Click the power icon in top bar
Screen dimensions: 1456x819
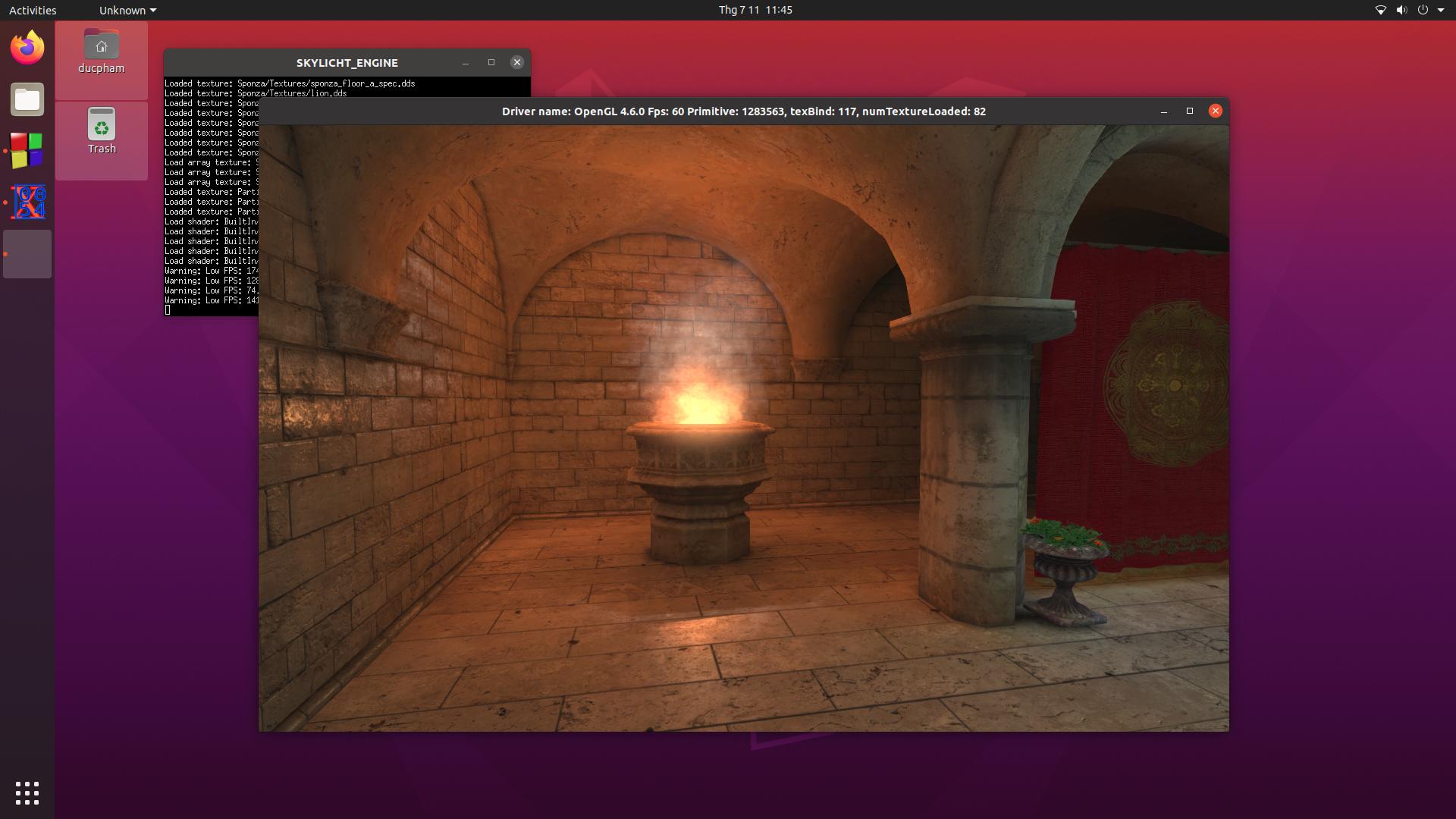click(1423, 10)
